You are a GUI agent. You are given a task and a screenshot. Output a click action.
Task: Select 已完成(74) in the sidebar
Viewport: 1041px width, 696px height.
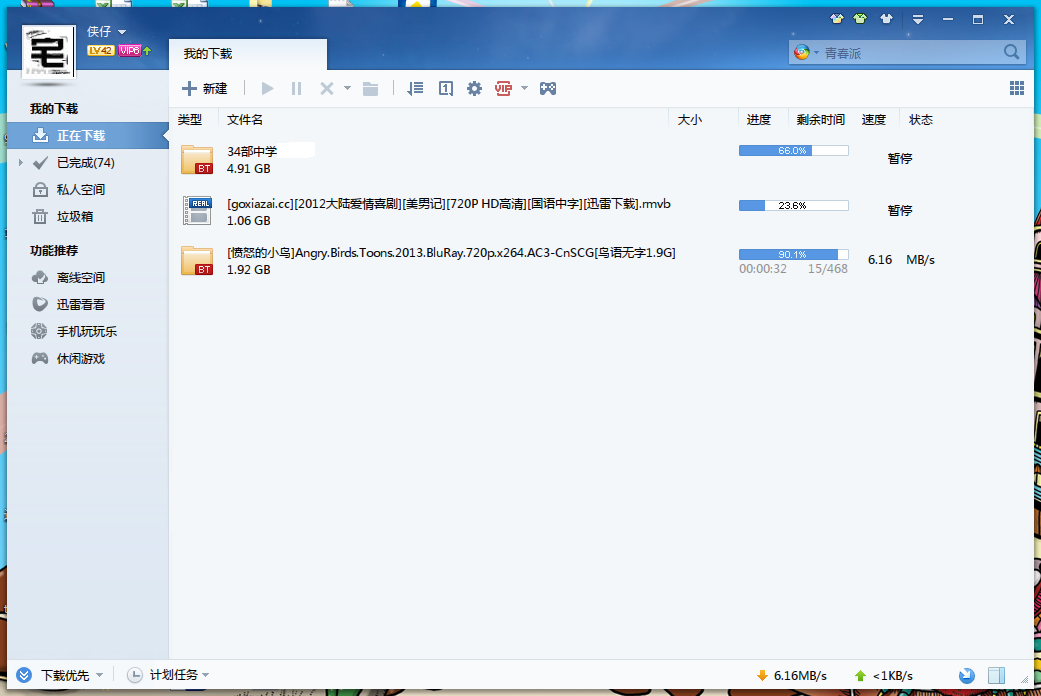click(x=88, y=163)
